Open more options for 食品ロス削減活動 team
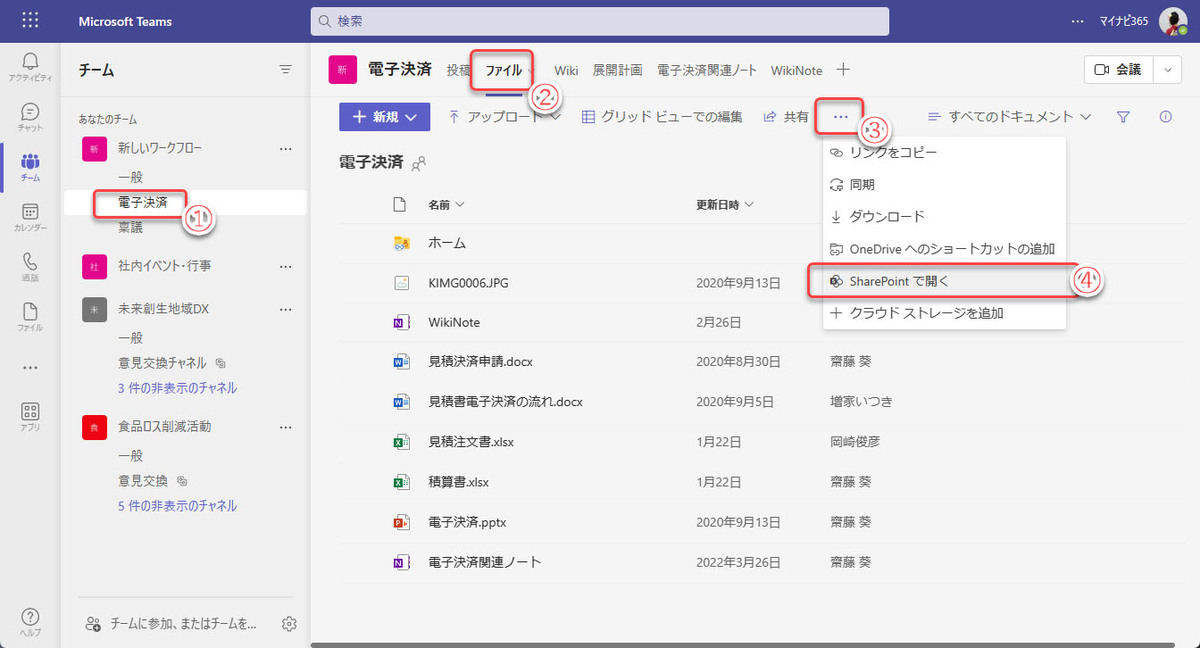 [286, 426]
